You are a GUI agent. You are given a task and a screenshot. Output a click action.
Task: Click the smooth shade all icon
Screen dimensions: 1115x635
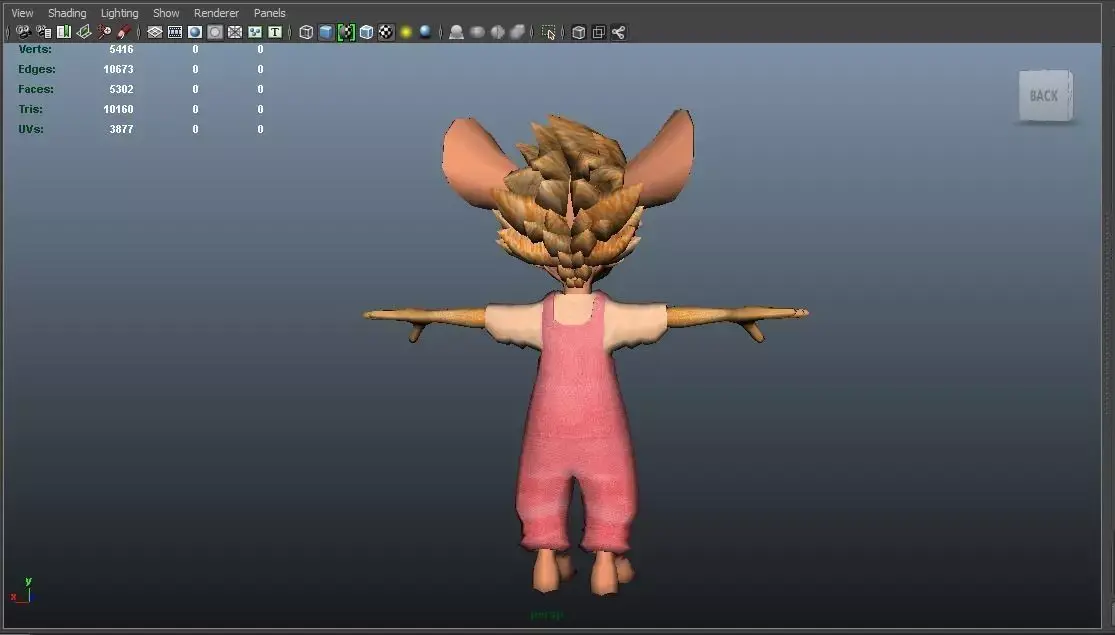point(324,32)
